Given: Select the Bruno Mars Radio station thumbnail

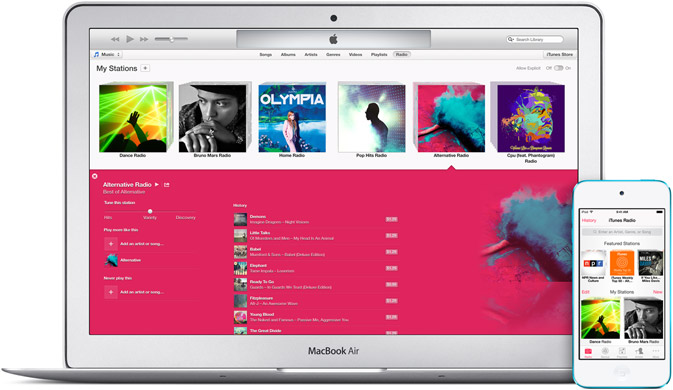Looking at the screenshot, I should point(212,118).
